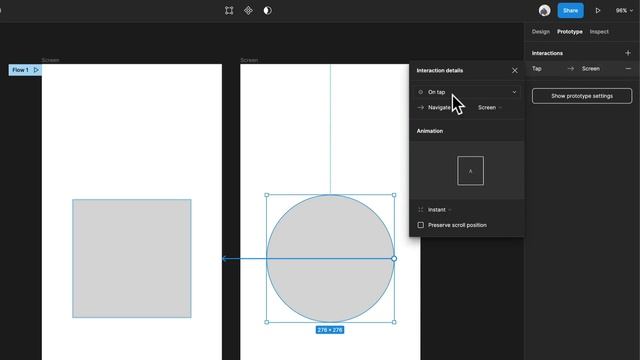Click the component diamond icon in toolbar

pyautogui.click(x=248, y=11)
